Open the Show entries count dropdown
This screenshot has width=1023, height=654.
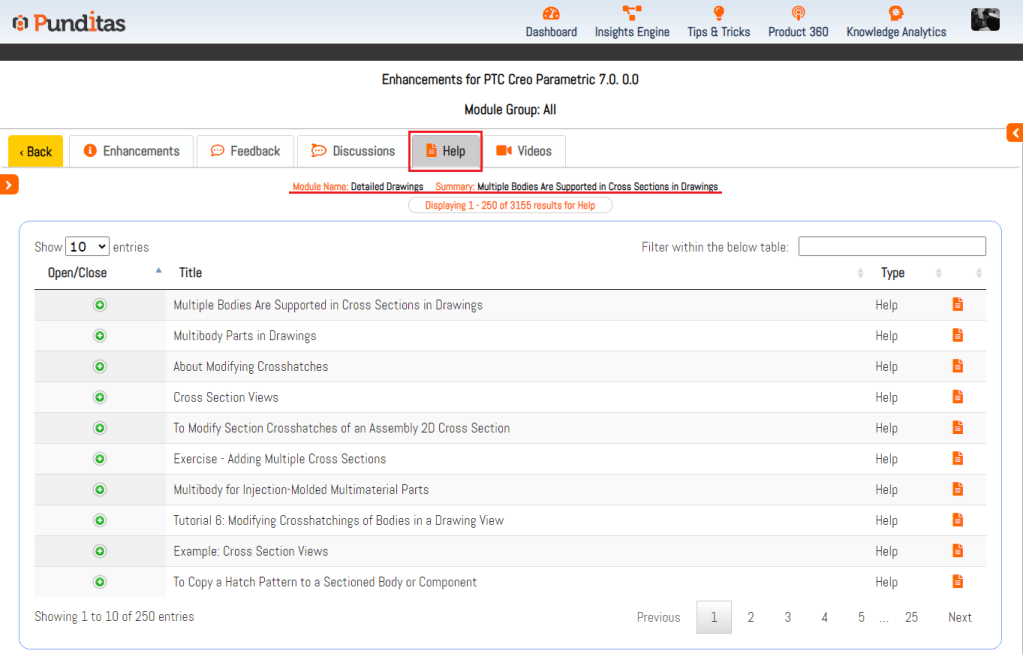87,247
